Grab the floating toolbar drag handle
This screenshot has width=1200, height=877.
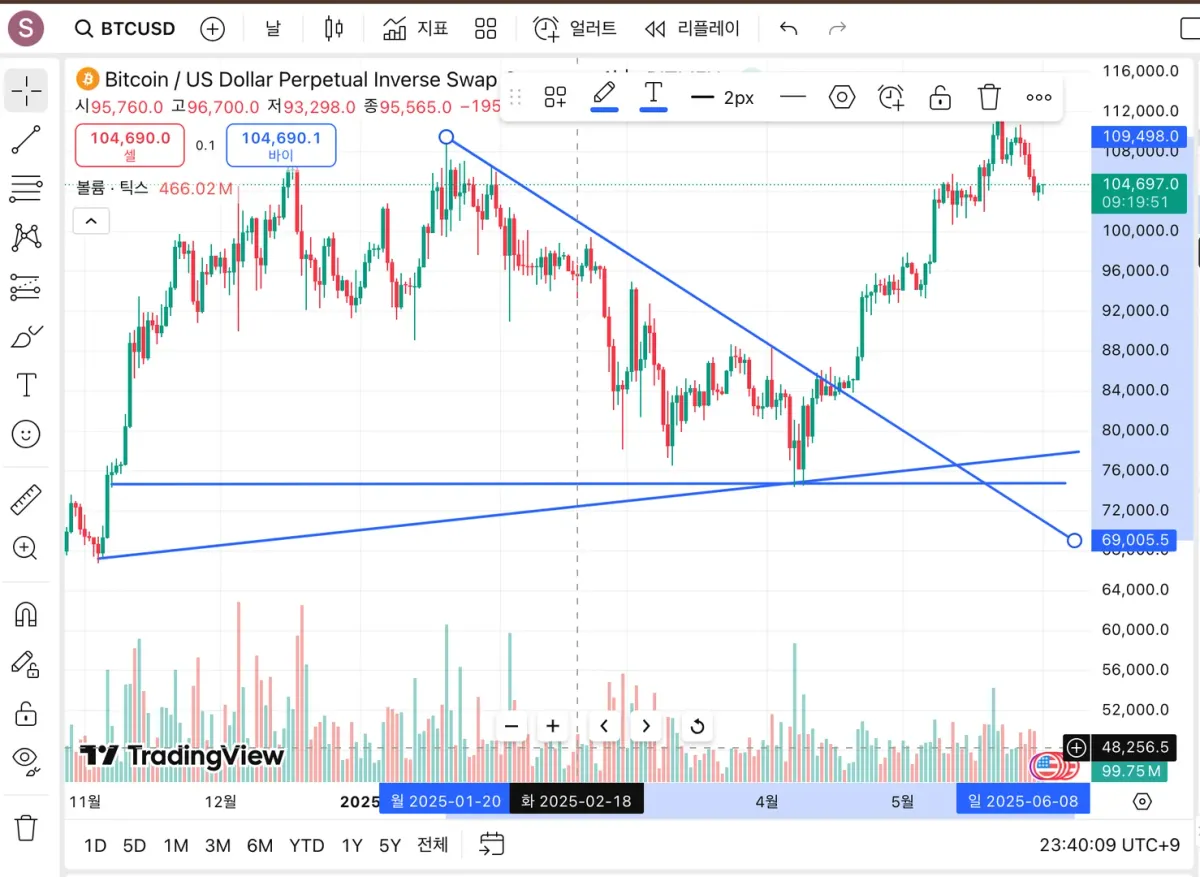516,97
